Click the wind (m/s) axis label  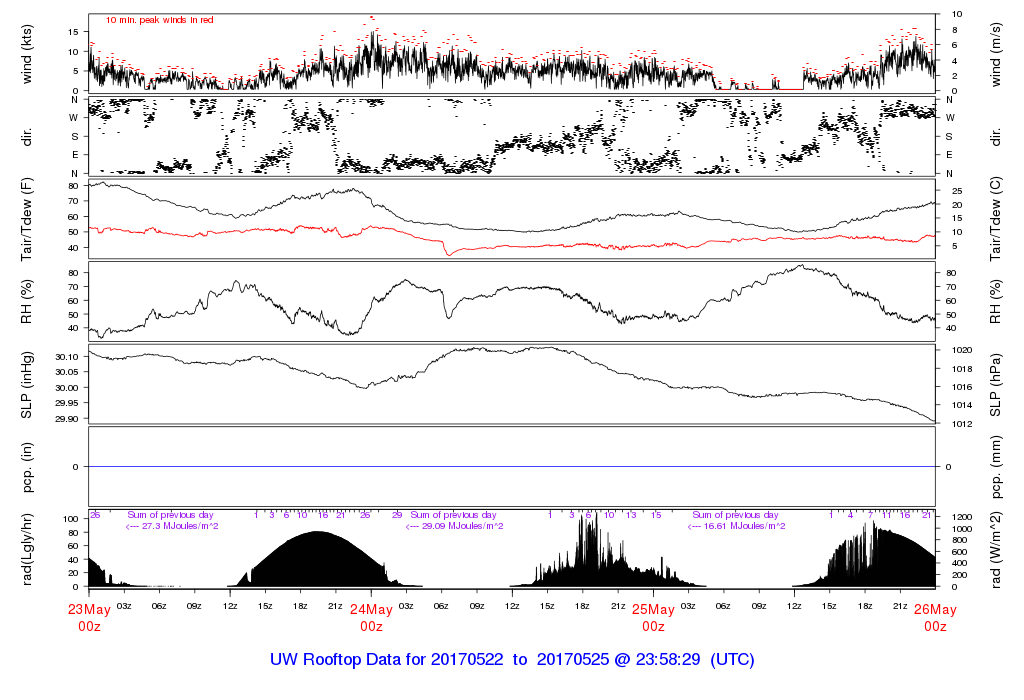[996, 52]
